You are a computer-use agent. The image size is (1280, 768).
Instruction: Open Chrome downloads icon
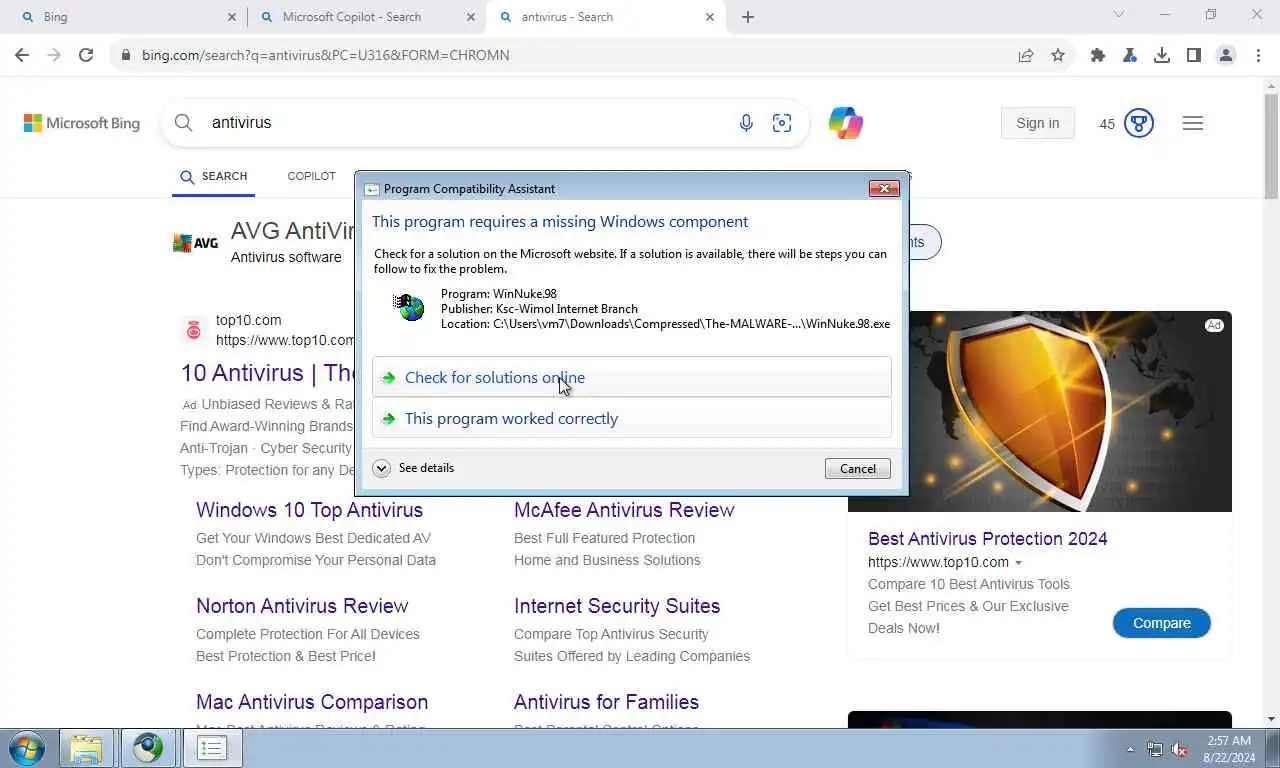(1162, 55)
